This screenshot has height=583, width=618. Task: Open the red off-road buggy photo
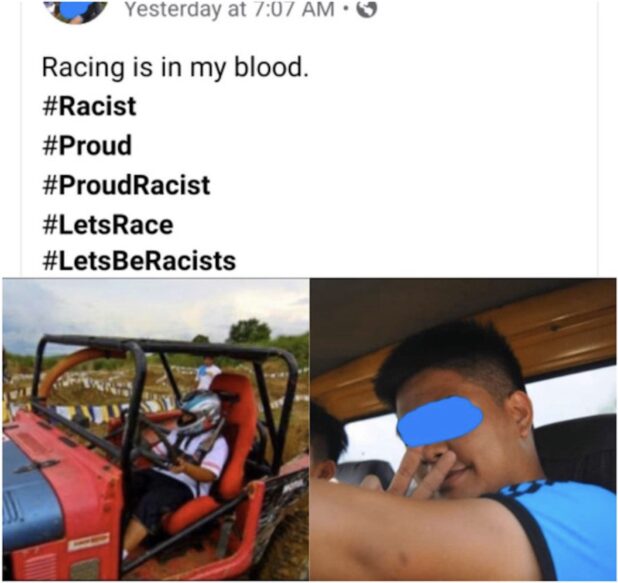156,429
